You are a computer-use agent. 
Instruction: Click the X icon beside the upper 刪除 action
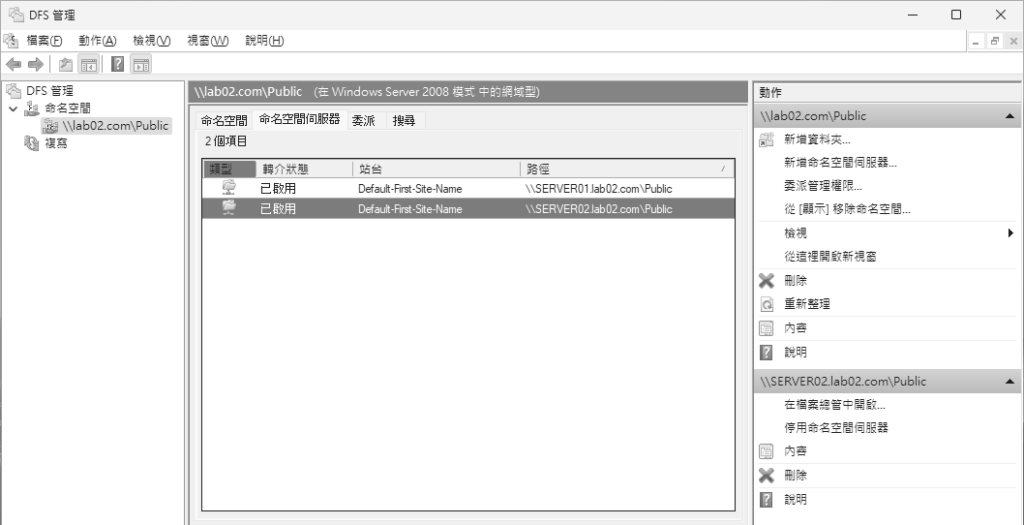click(x=767, y=281)
